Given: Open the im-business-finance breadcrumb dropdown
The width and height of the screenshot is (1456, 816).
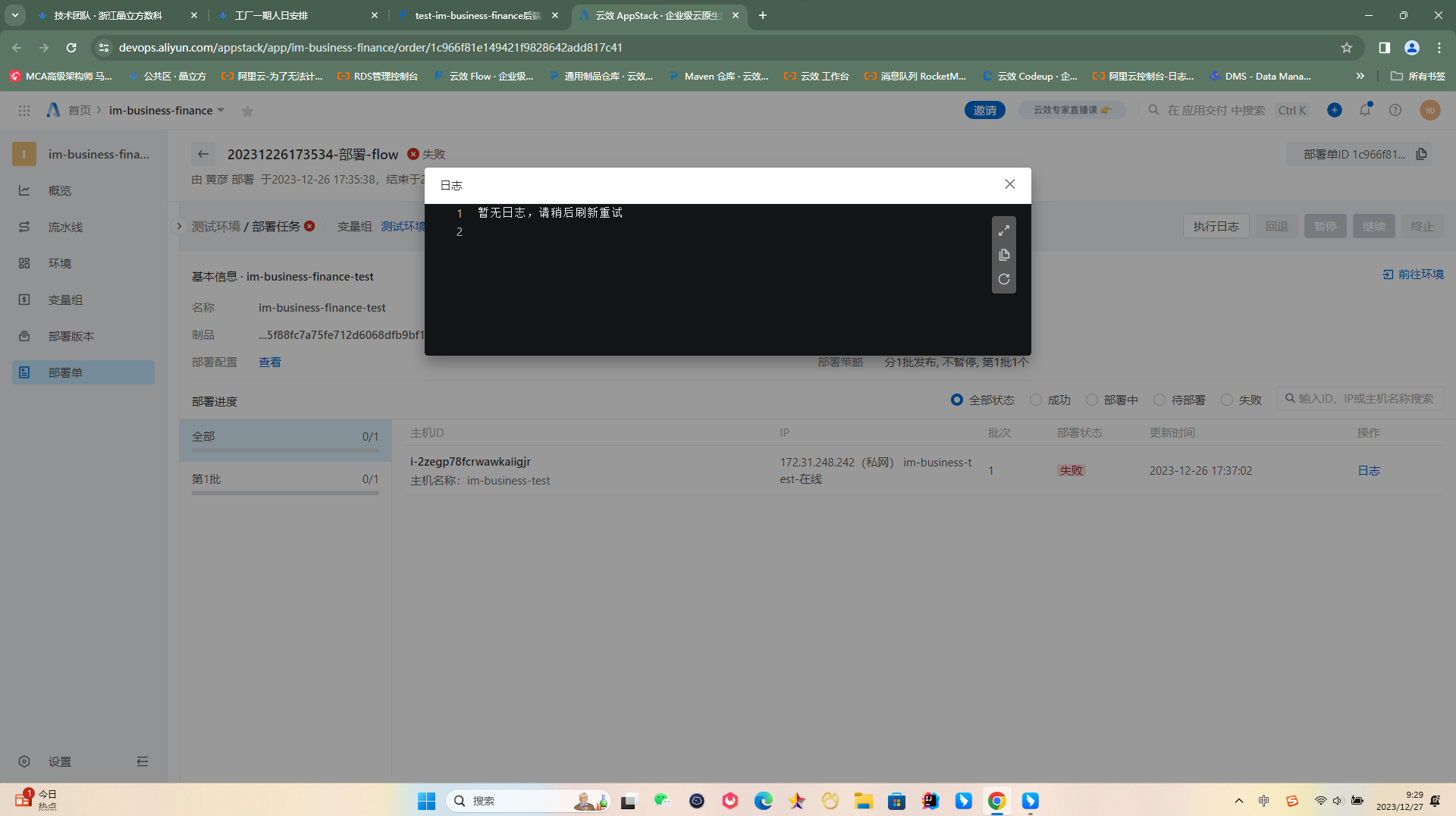Looking at the screenshot, I should (x=221, y=110).
